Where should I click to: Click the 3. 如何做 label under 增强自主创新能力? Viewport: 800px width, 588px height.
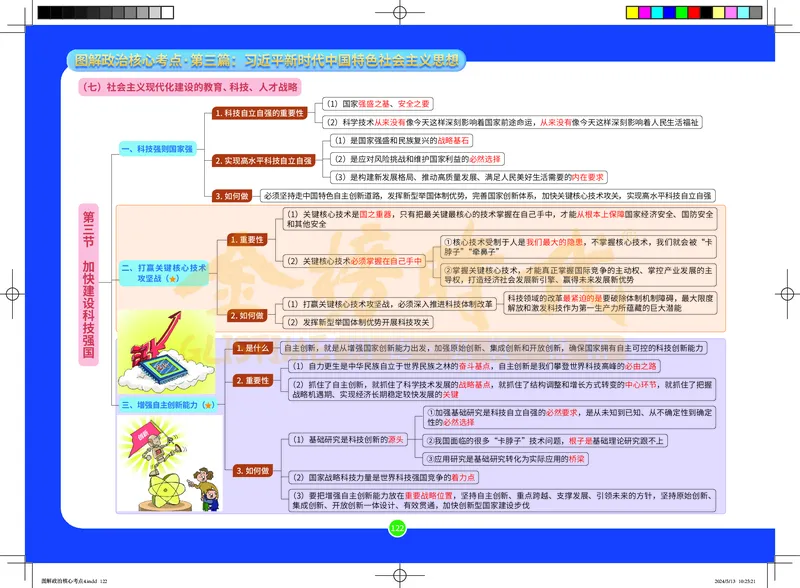252,469
